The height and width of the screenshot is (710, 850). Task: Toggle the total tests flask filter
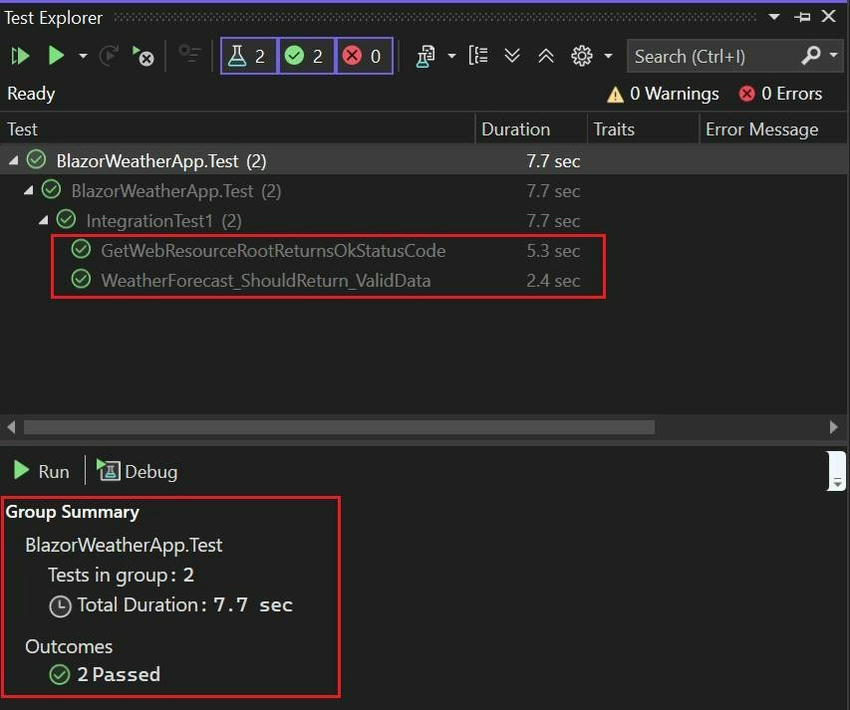(x=247, y=56)
